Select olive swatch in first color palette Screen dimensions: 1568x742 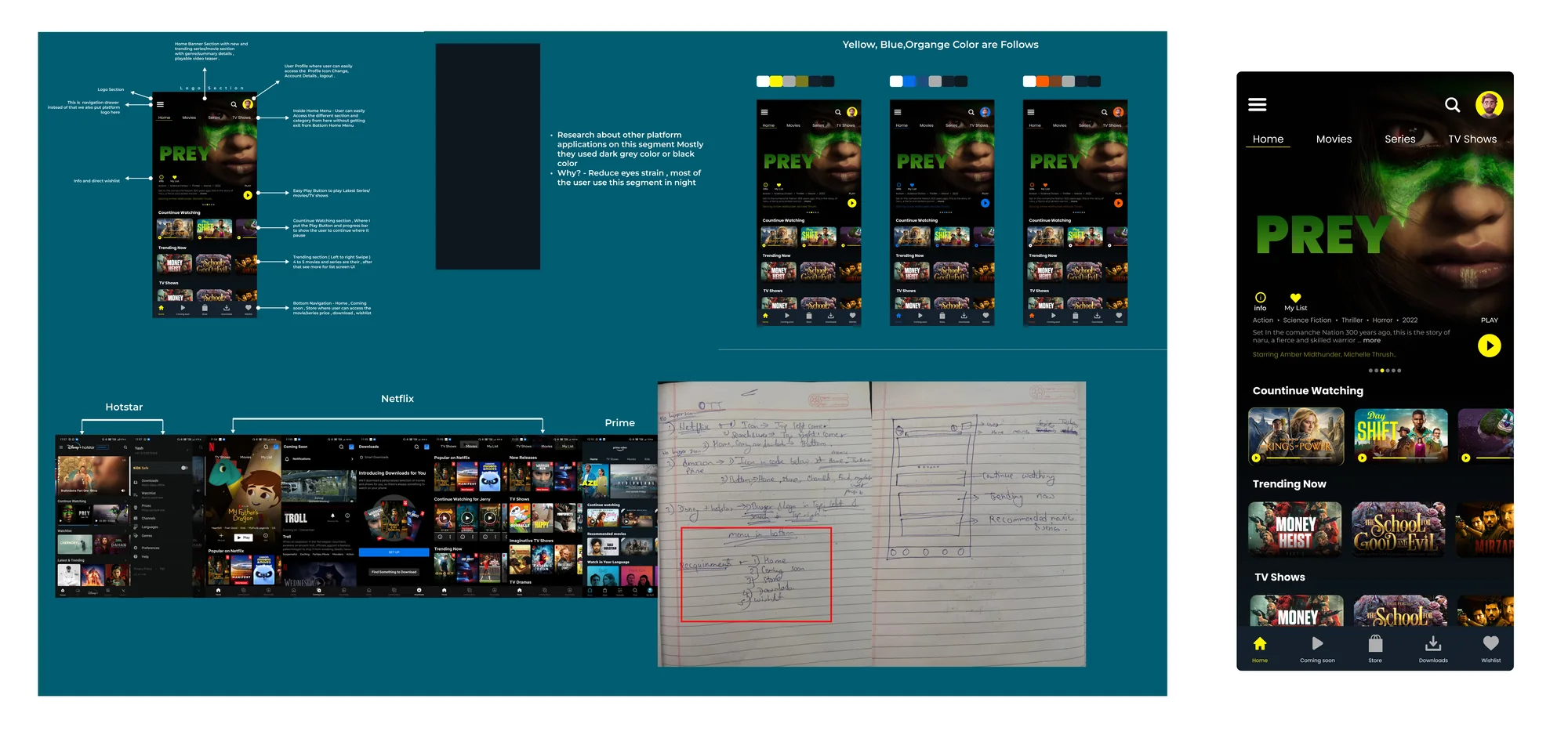tap(801, 81)
